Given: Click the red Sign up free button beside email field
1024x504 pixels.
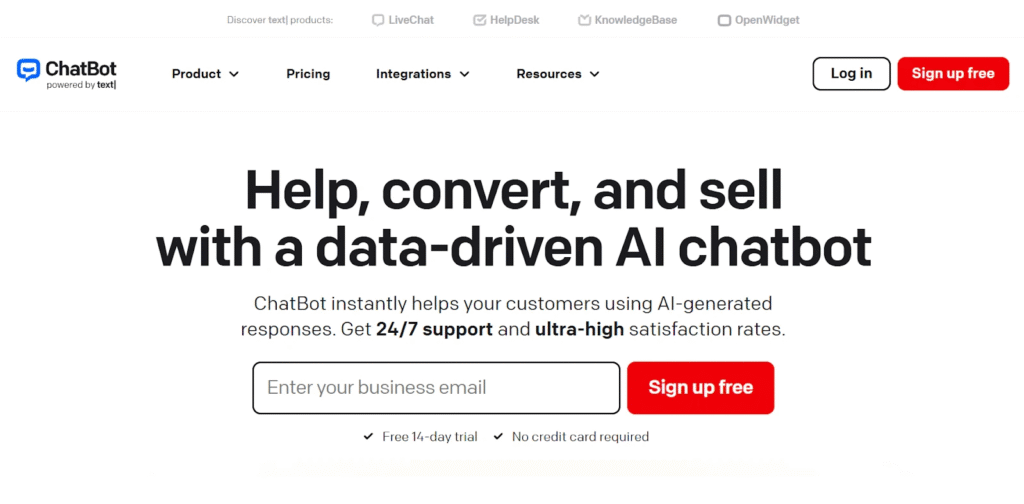Looking at the screenshot, I should click(x=700, y=388).
